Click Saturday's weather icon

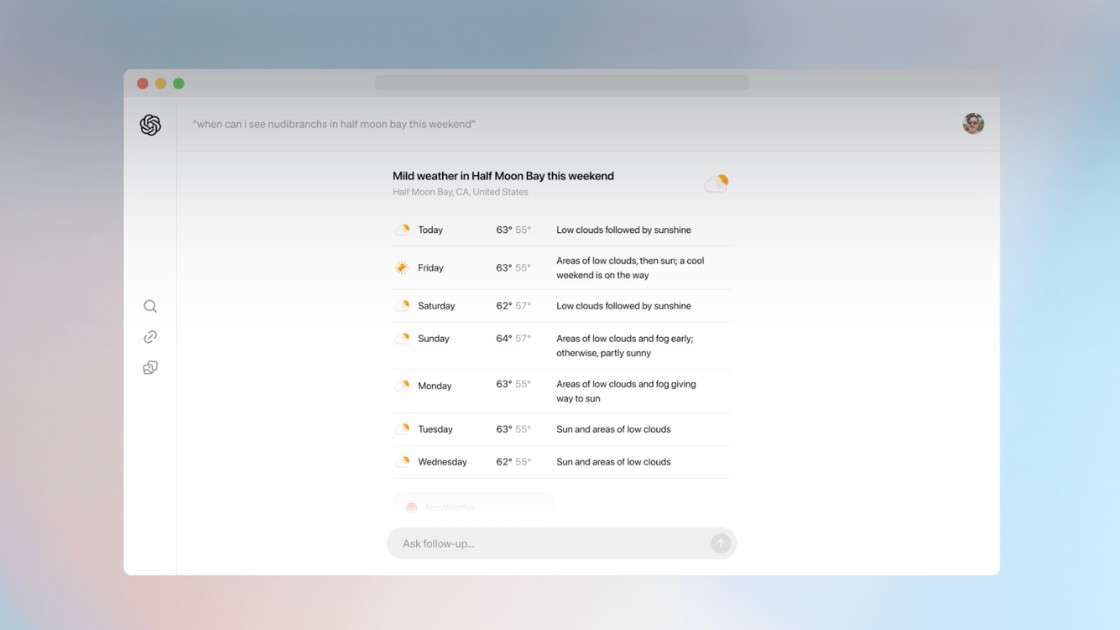(x=402, y=306)
